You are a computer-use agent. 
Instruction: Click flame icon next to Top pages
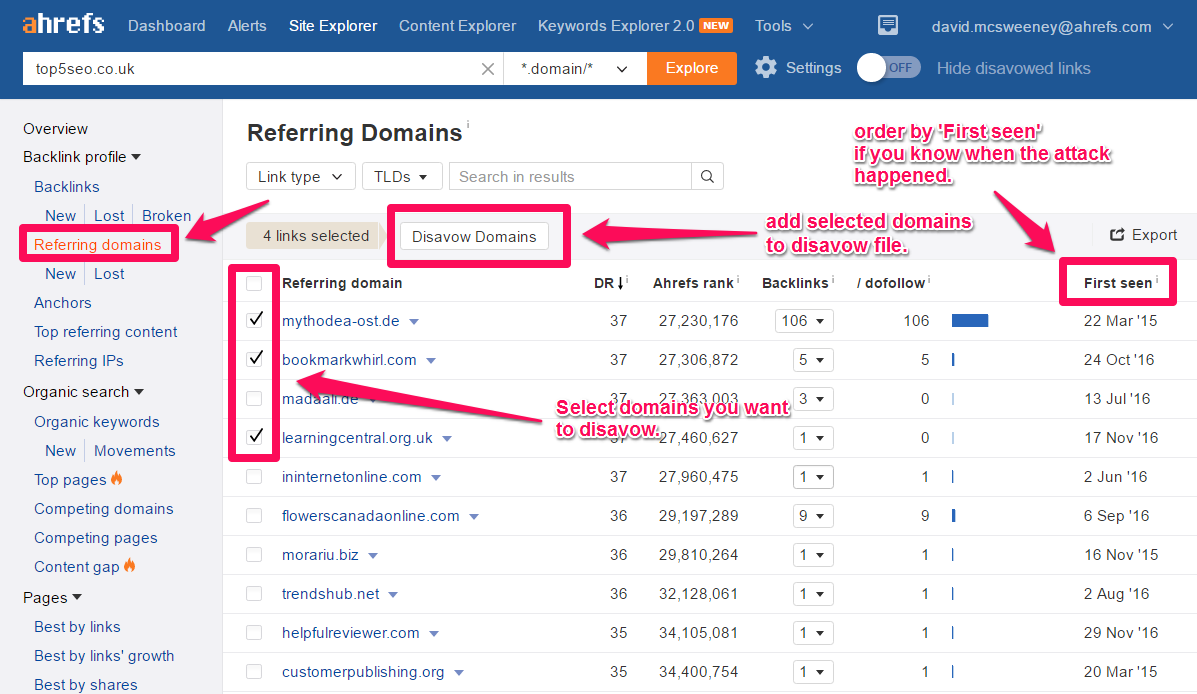[117, 479]
